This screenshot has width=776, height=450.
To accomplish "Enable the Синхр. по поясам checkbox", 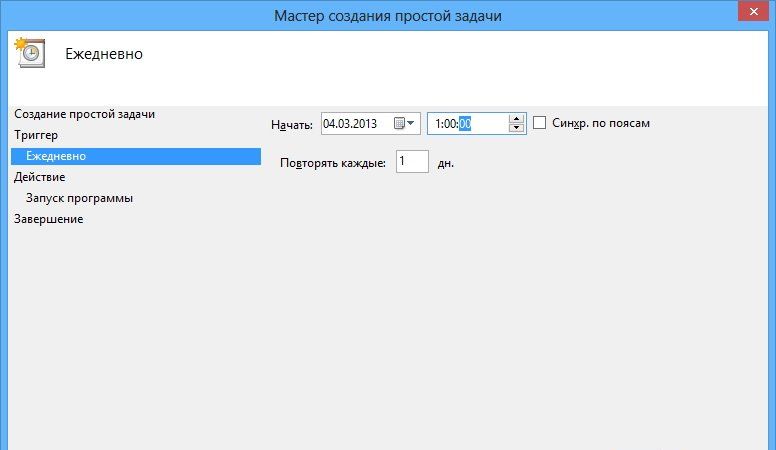I will point(540,123).
